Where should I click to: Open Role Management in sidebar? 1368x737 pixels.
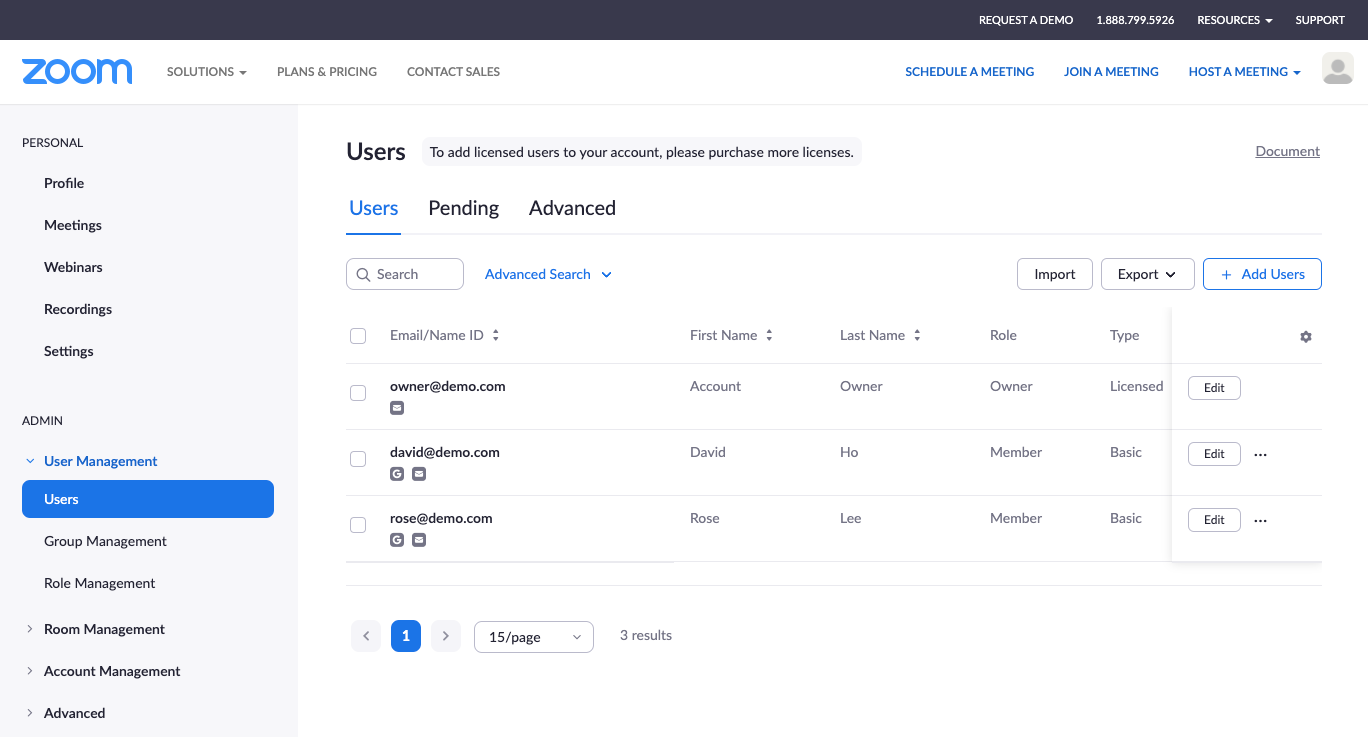tap(100, 583)
